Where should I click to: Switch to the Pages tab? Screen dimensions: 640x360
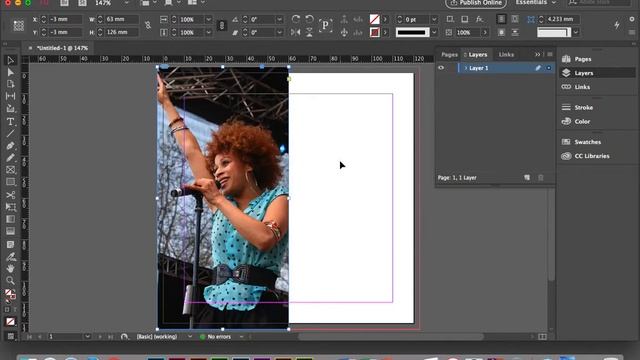(x=449, y=55)
